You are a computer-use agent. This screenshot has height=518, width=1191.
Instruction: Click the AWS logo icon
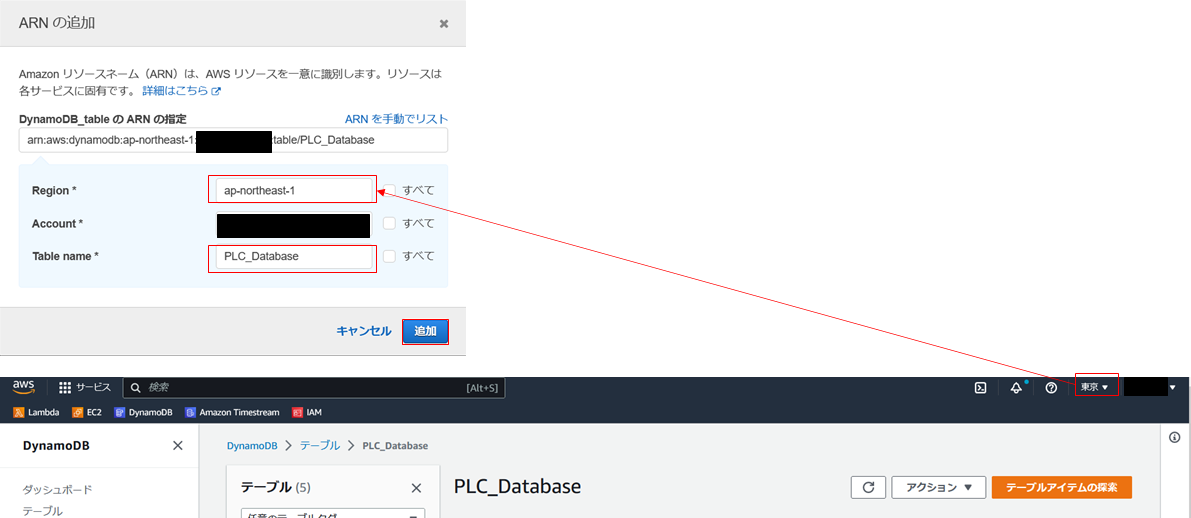pos(24,387)
